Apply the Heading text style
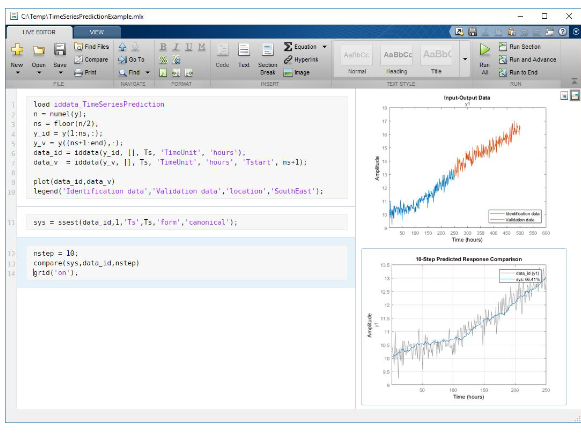581x434 pixels. 397,59
